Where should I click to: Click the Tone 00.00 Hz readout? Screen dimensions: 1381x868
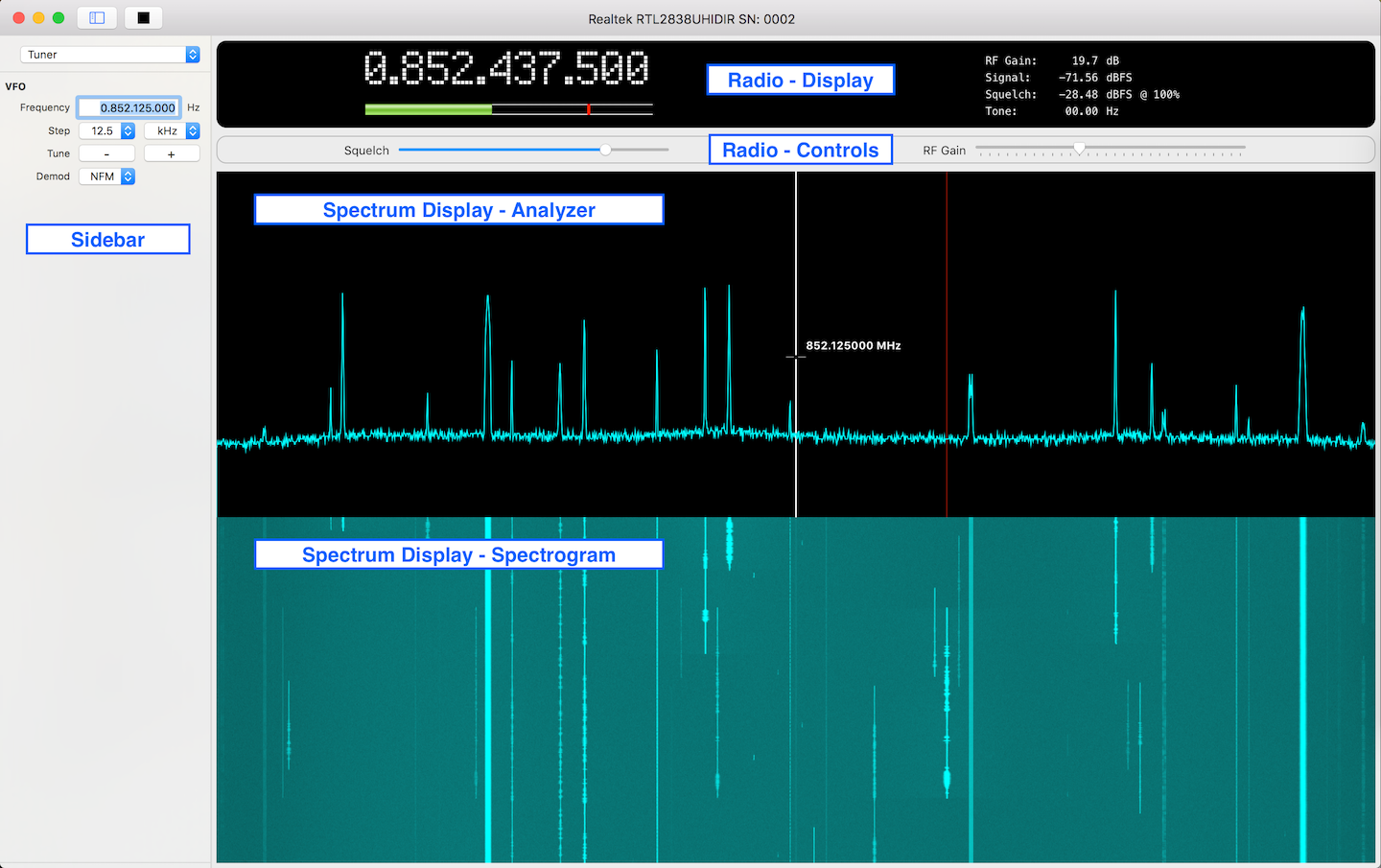pos(1052,111)
